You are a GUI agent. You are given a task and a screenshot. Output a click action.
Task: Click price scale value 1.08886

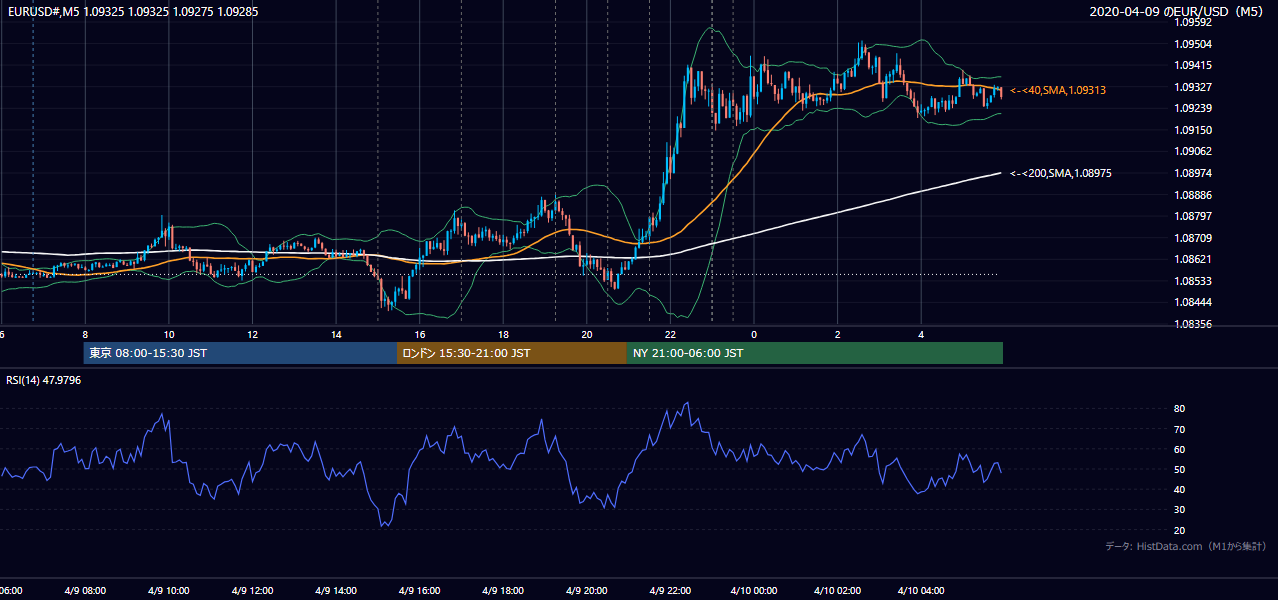[x=1195, y=195]
